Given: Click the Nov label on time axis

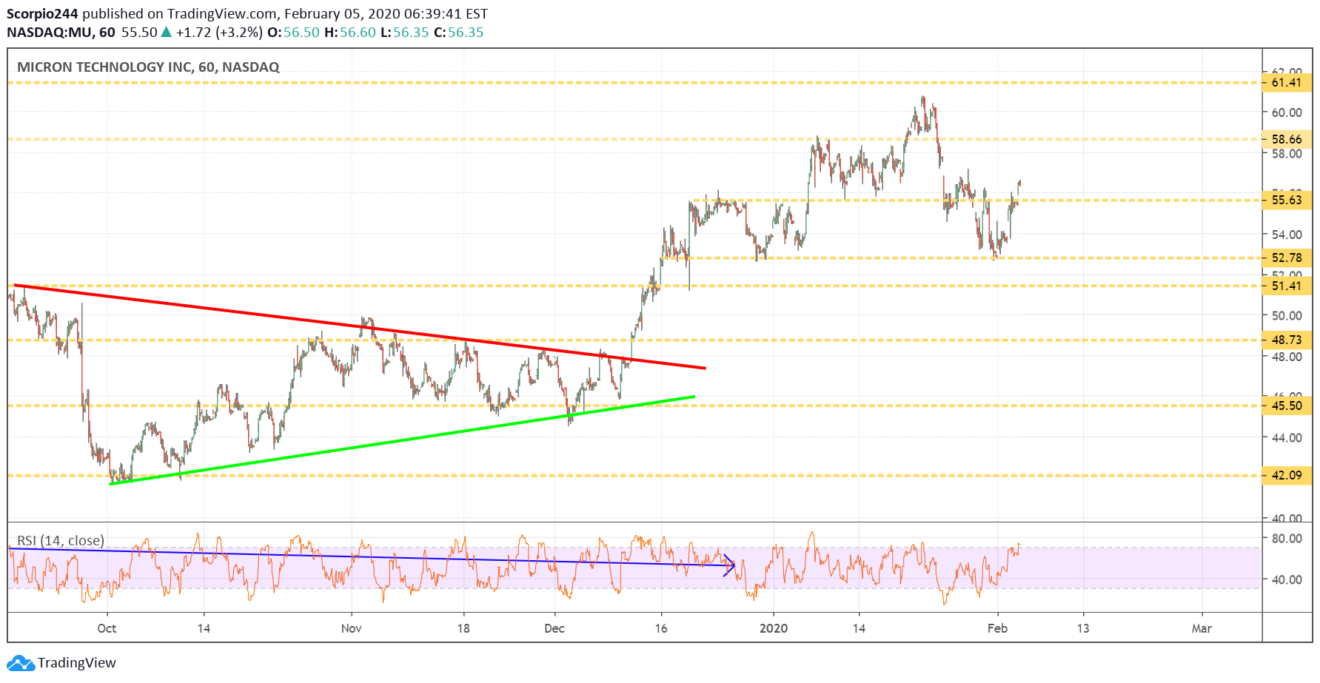Looking at the screenshot, I should point(350,629).
